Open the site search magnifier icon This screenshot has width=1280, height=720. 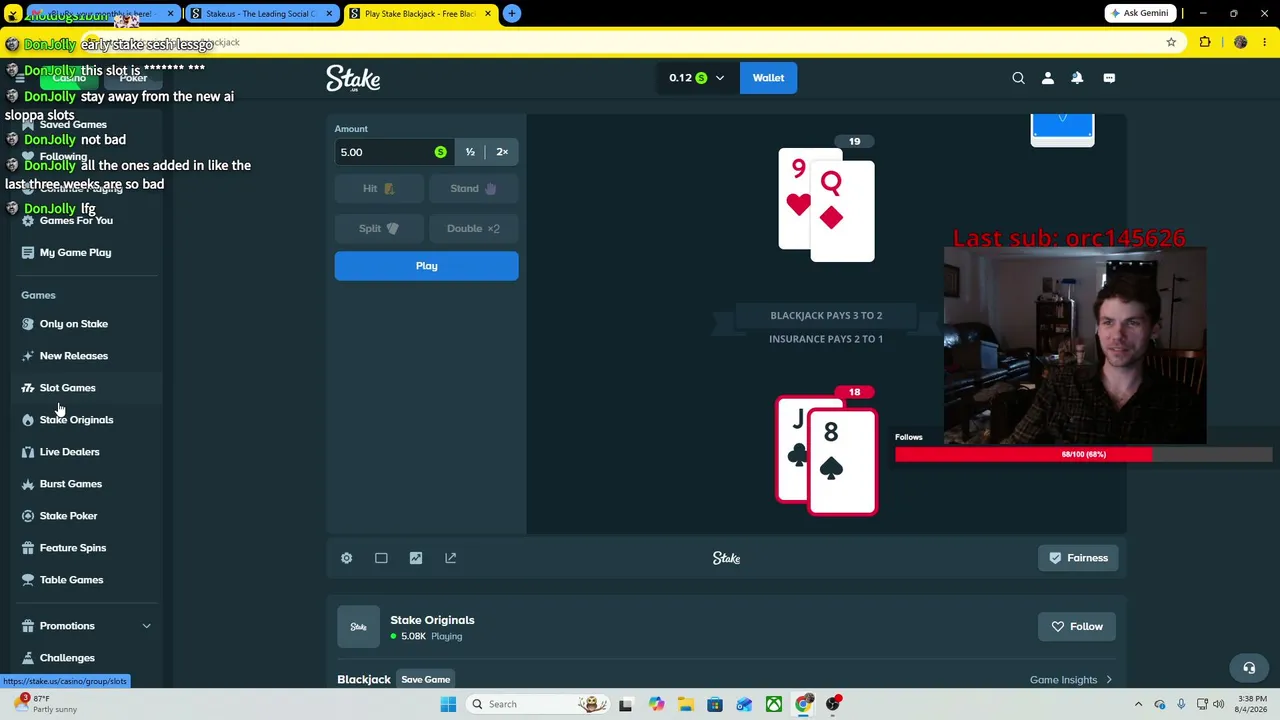(1018, 78)
